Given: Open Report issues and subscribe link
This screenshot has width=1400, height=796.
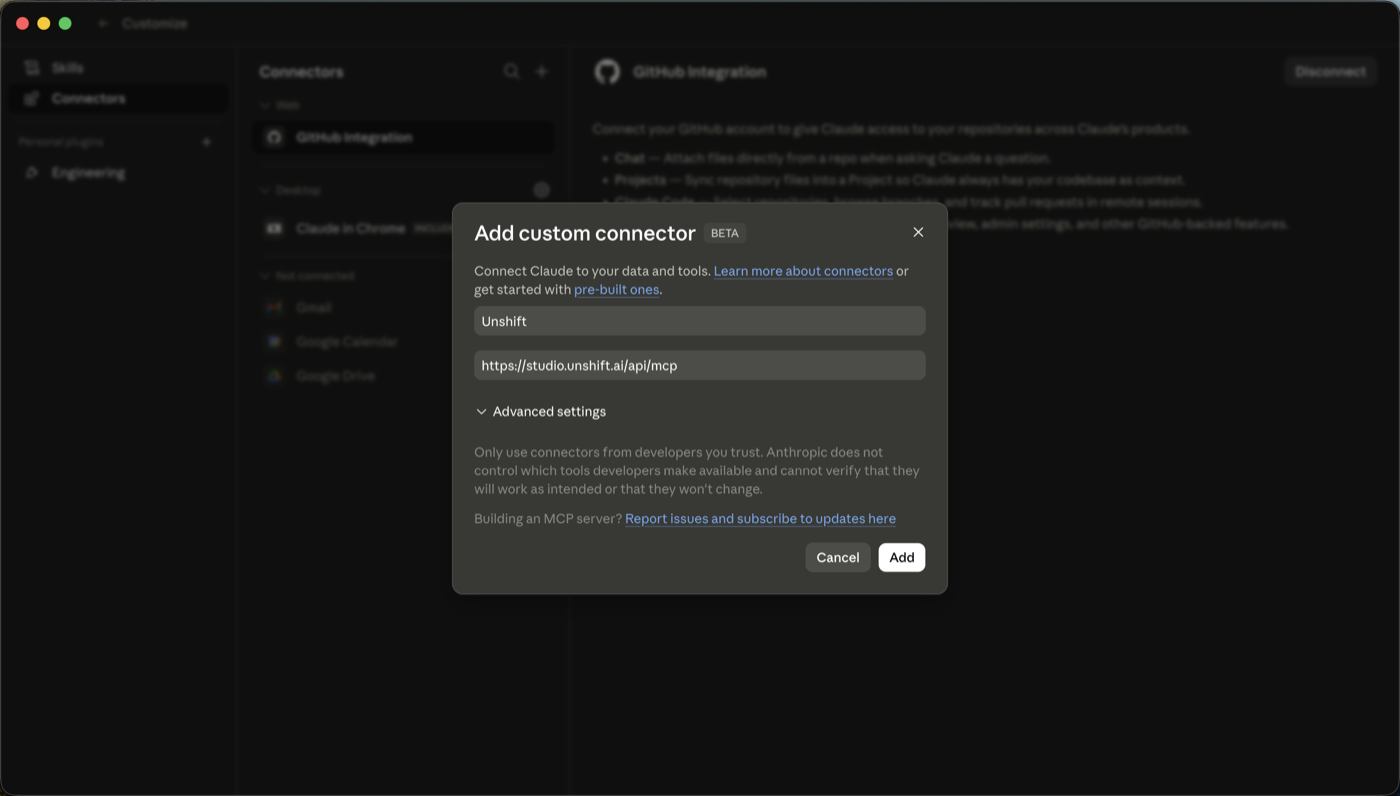Looking at the screenshot, I should [760, 518].
